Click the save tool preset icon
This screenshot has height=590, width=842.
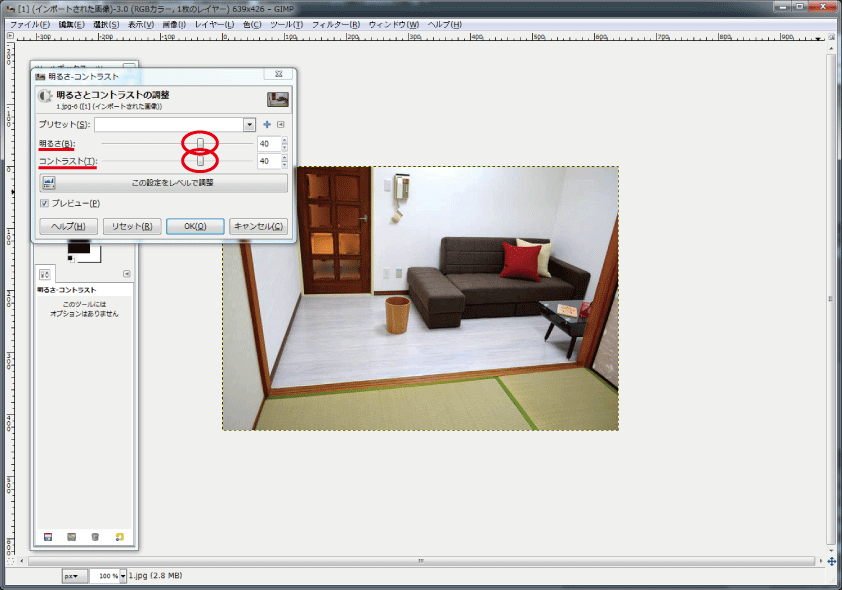(48, 537)
